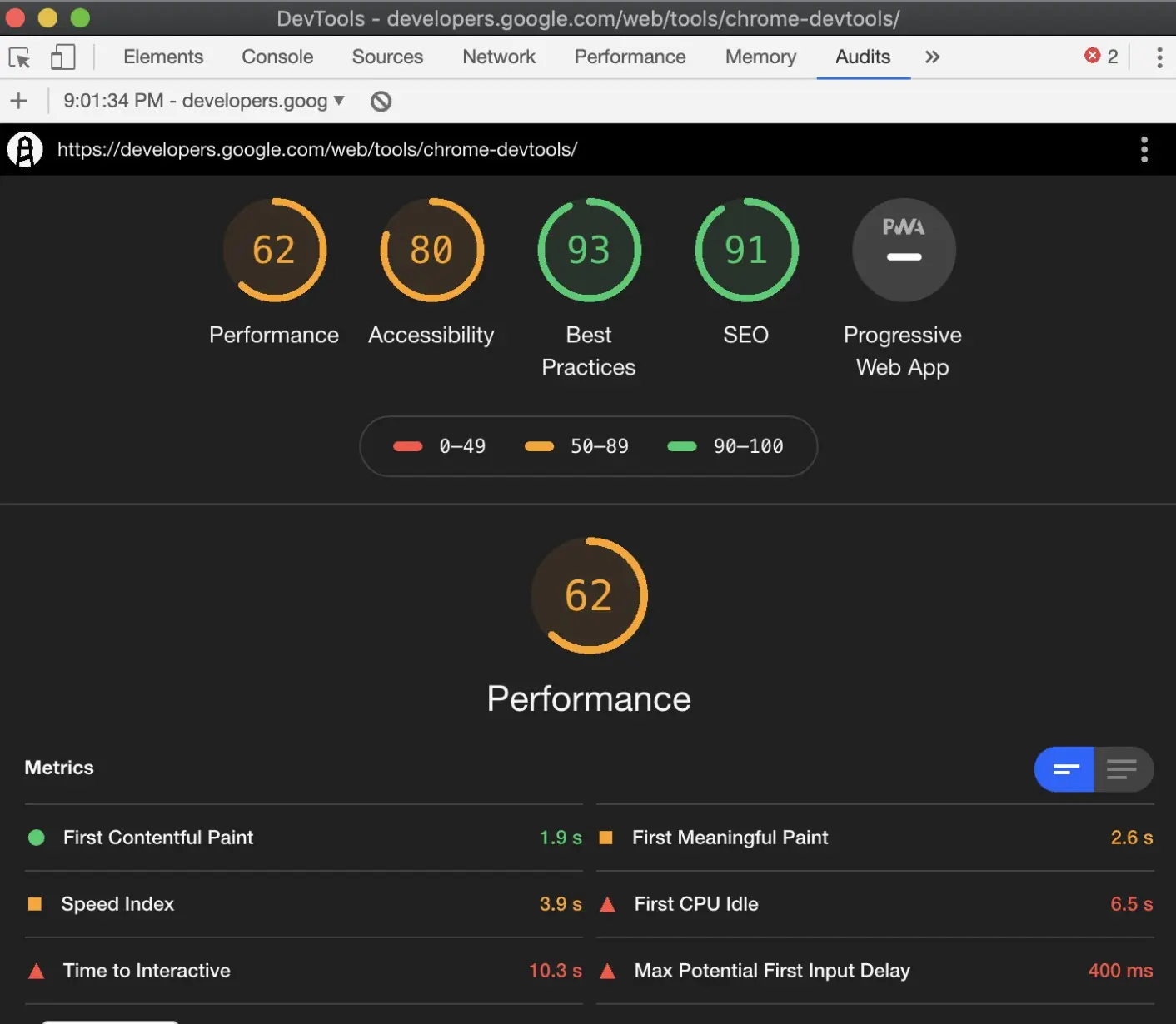Click the audited URL in report header

click(x=317, y=150)
